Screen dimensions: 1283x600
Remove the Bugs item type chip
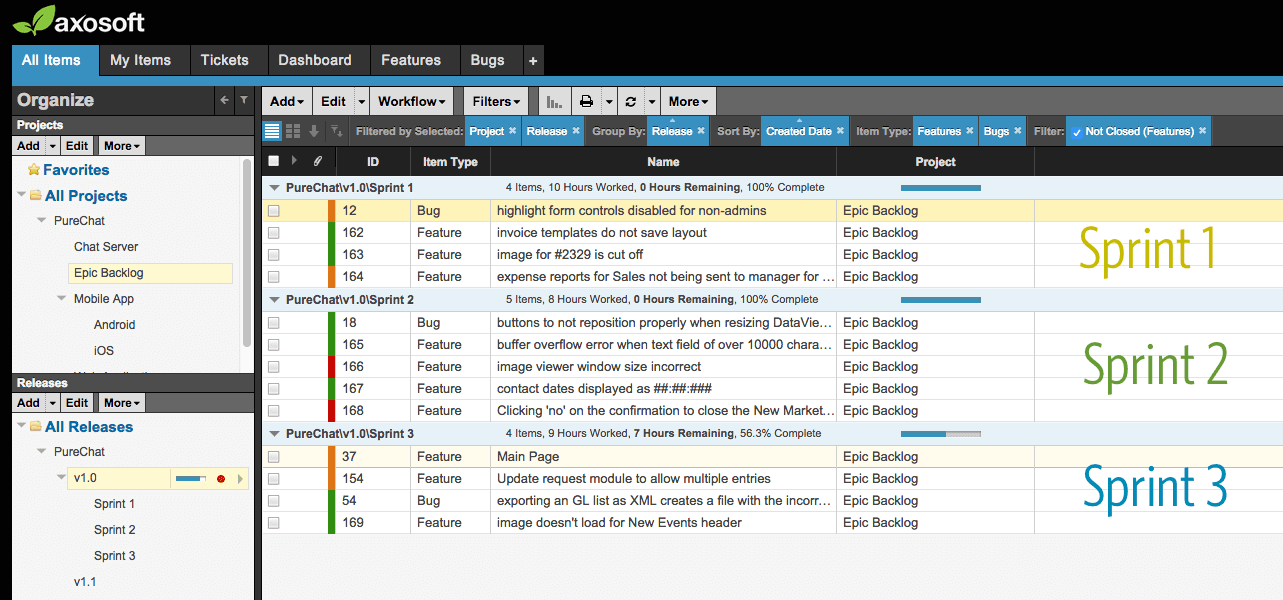coord(1018,131)
